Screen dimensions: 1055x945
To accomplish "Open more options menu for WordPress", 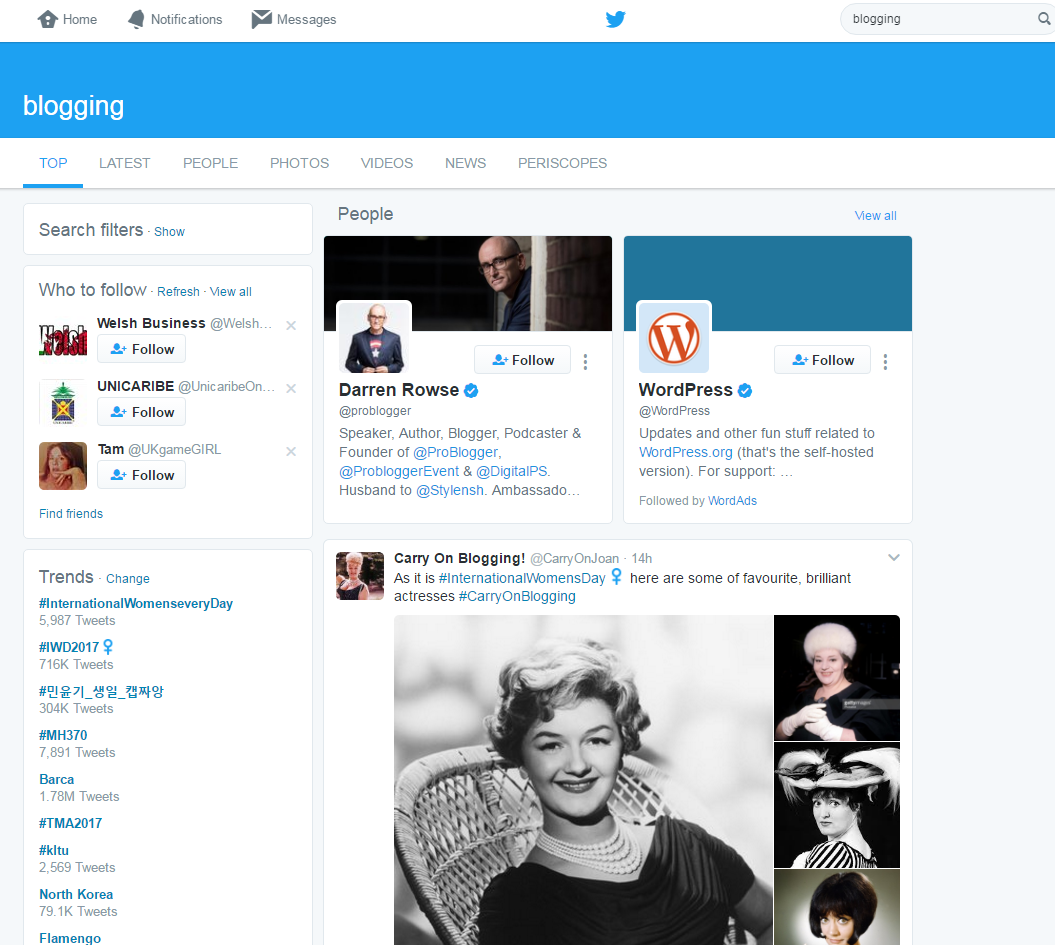I will pos(886,361).
